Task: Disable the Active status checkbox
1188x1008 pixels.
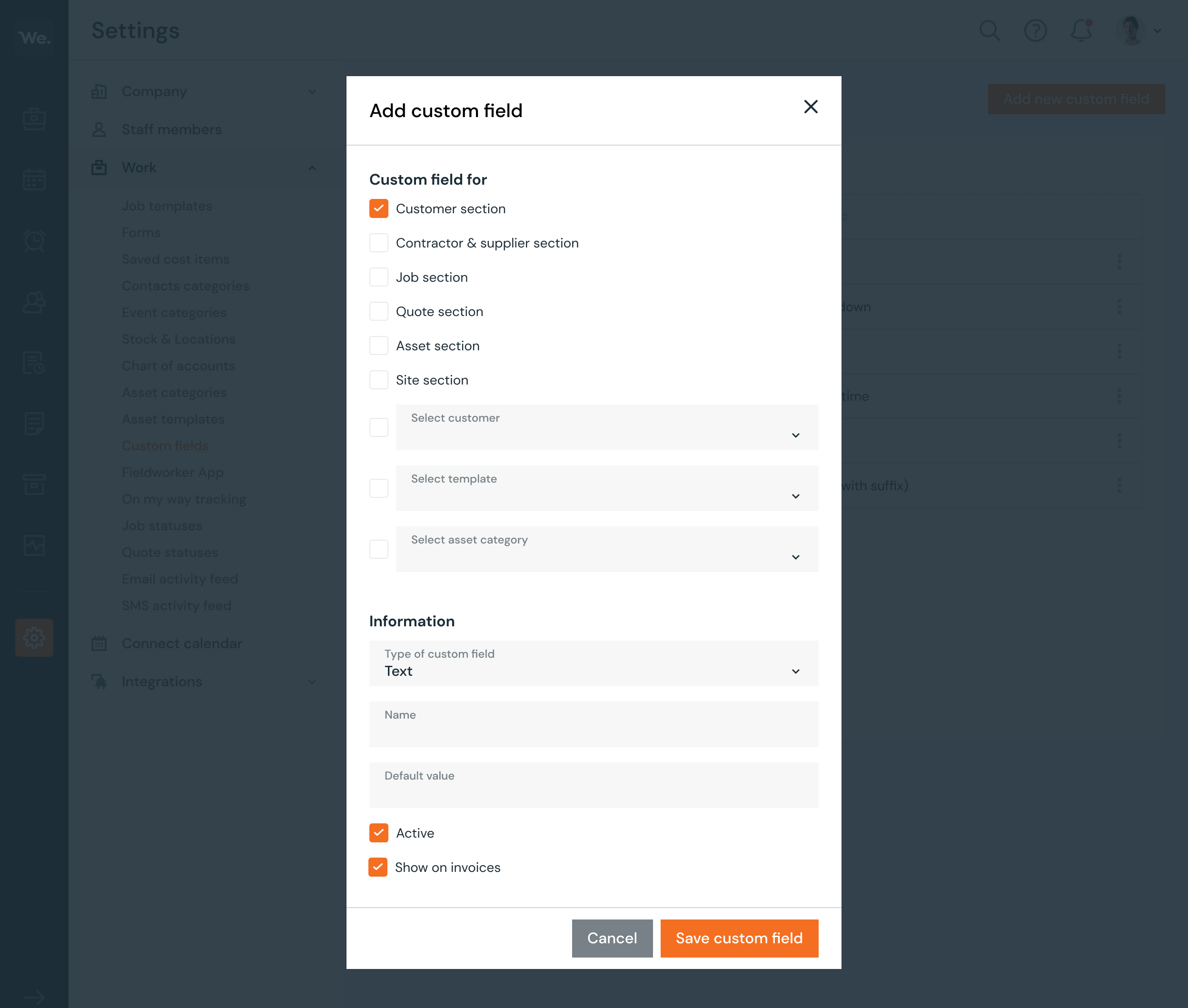Action: point(379,833)
